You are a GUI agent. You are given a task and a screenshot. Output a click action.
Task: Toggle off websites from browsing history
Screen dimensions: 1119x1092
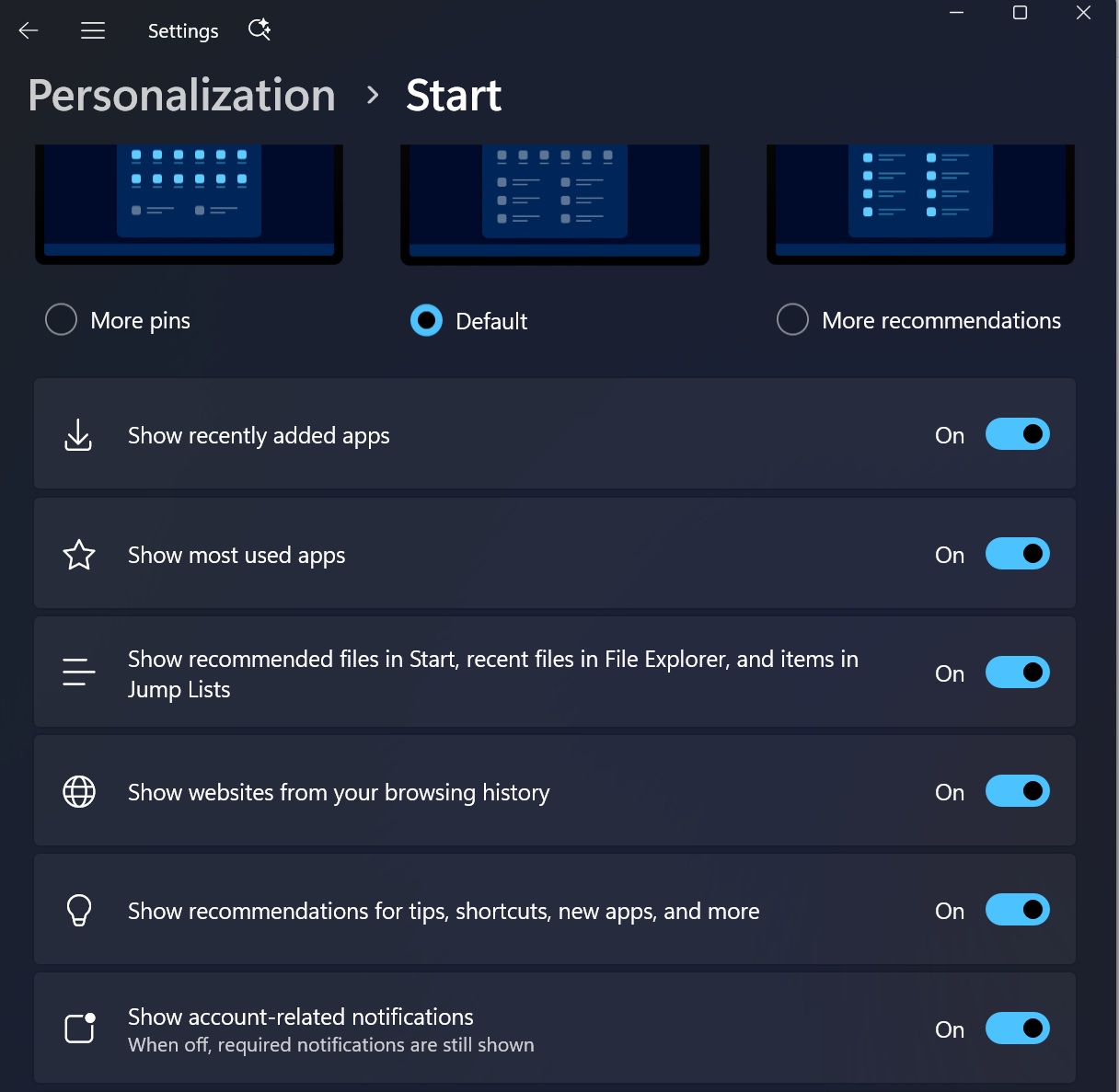pos(1018,791)
